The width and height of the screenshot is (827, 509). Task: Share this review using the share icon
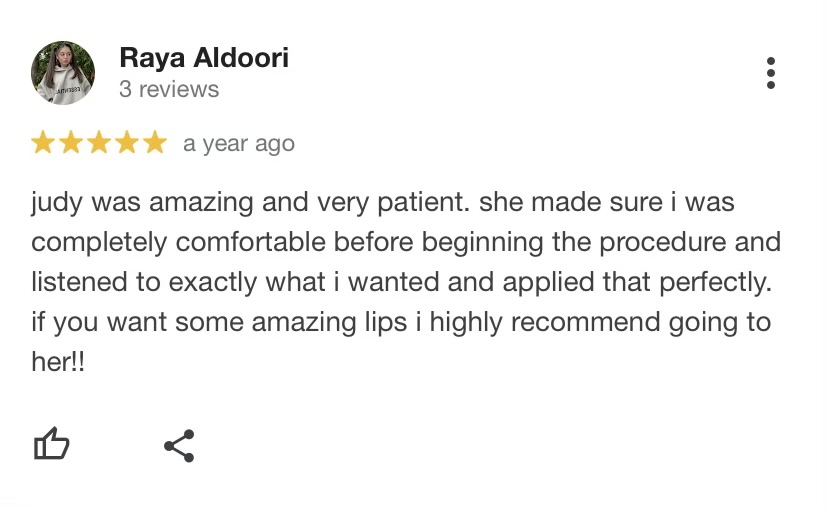click(x=179, y=446)
